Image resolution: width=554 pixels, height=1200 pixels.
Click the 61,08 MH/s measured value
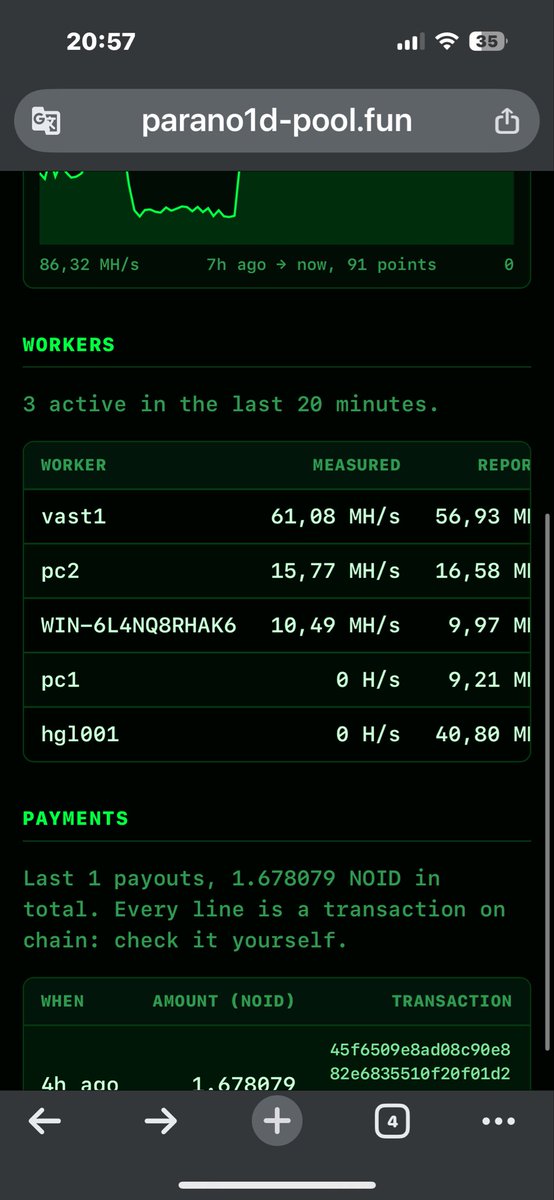click(x=335, y=516)
